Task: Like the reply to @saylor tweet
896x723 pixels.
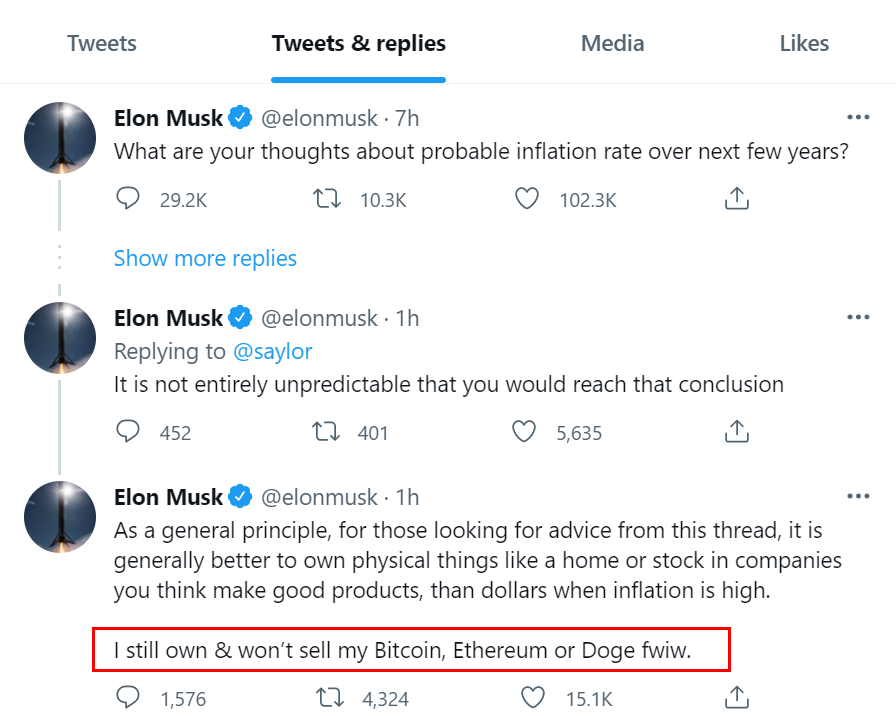Action: 525,432
